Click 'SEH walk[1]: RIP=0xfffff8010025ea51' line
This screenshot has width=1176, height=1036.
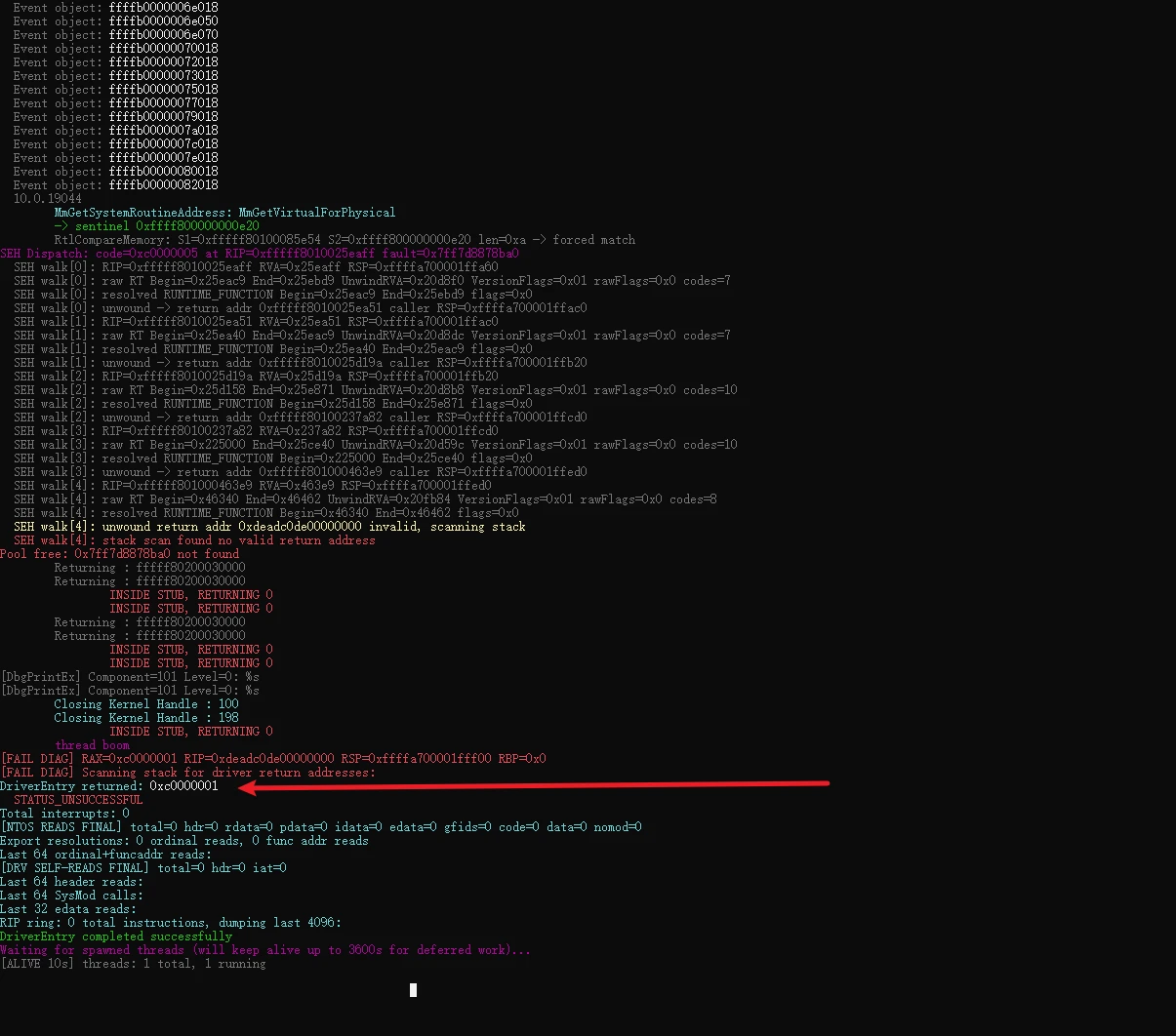coord(256,321)
